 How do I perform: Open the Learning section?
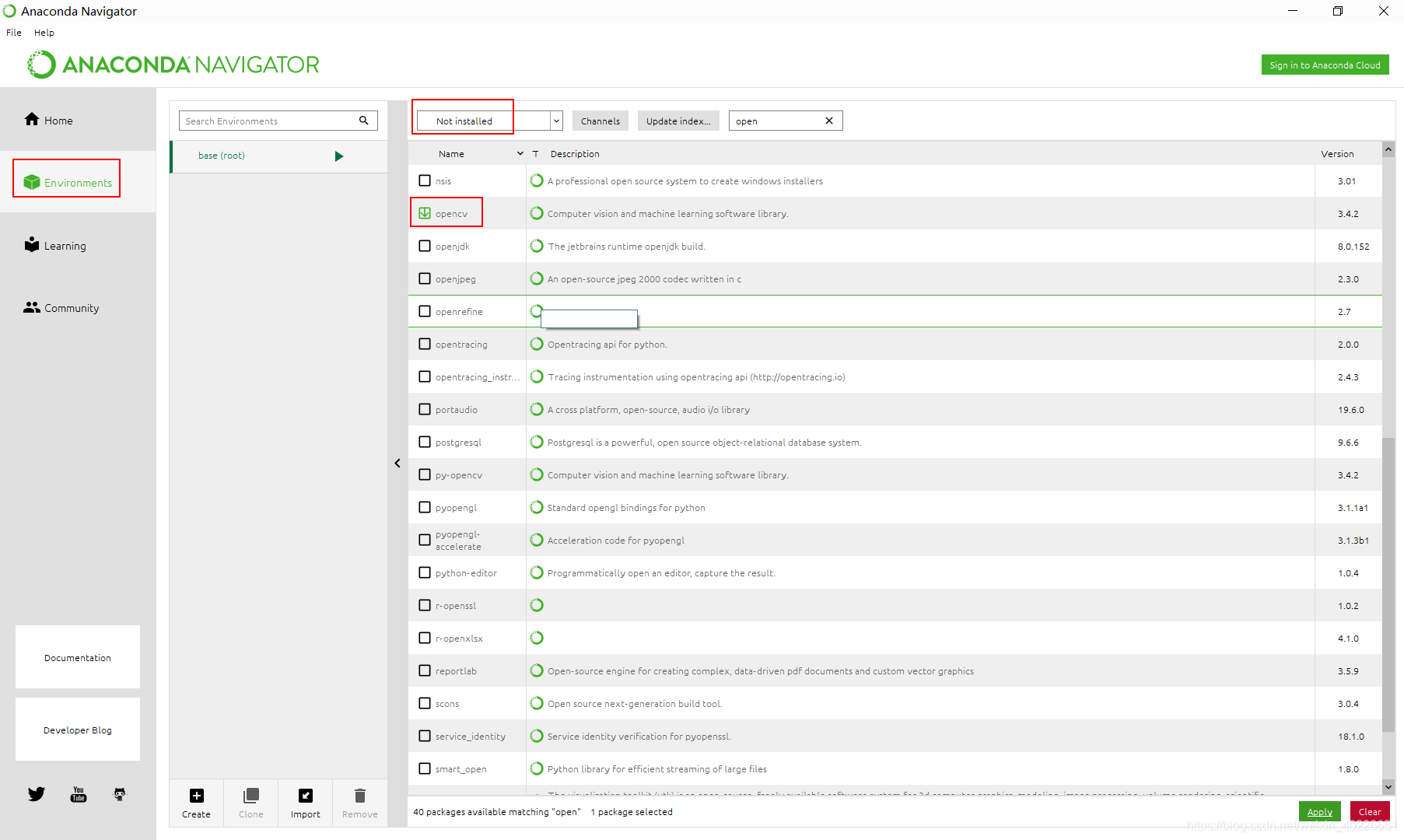coord(55,245)
